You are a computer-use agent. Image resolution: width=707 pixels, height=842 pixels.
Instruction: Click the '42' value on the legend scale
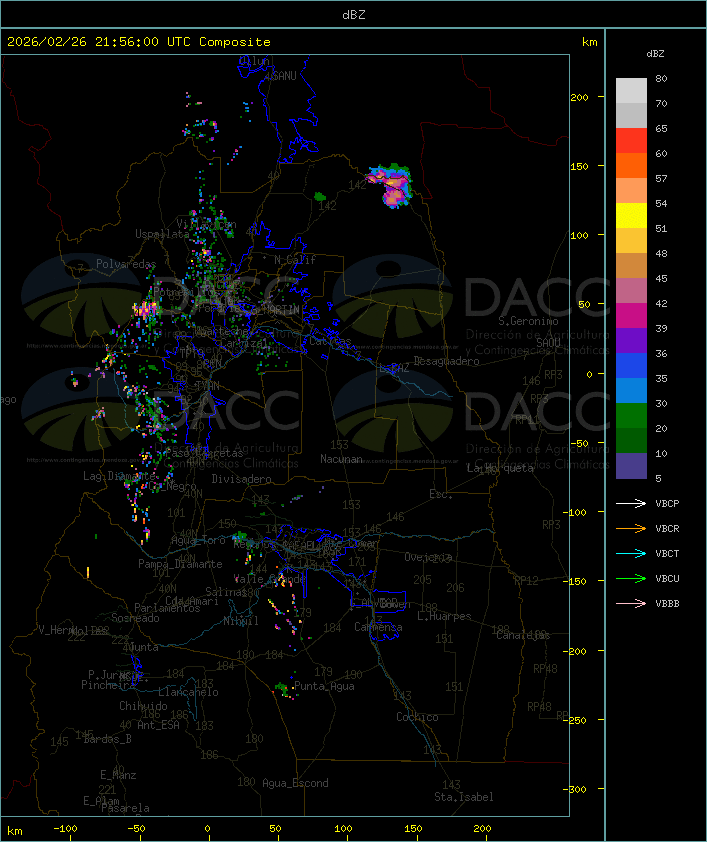point(661,303)
